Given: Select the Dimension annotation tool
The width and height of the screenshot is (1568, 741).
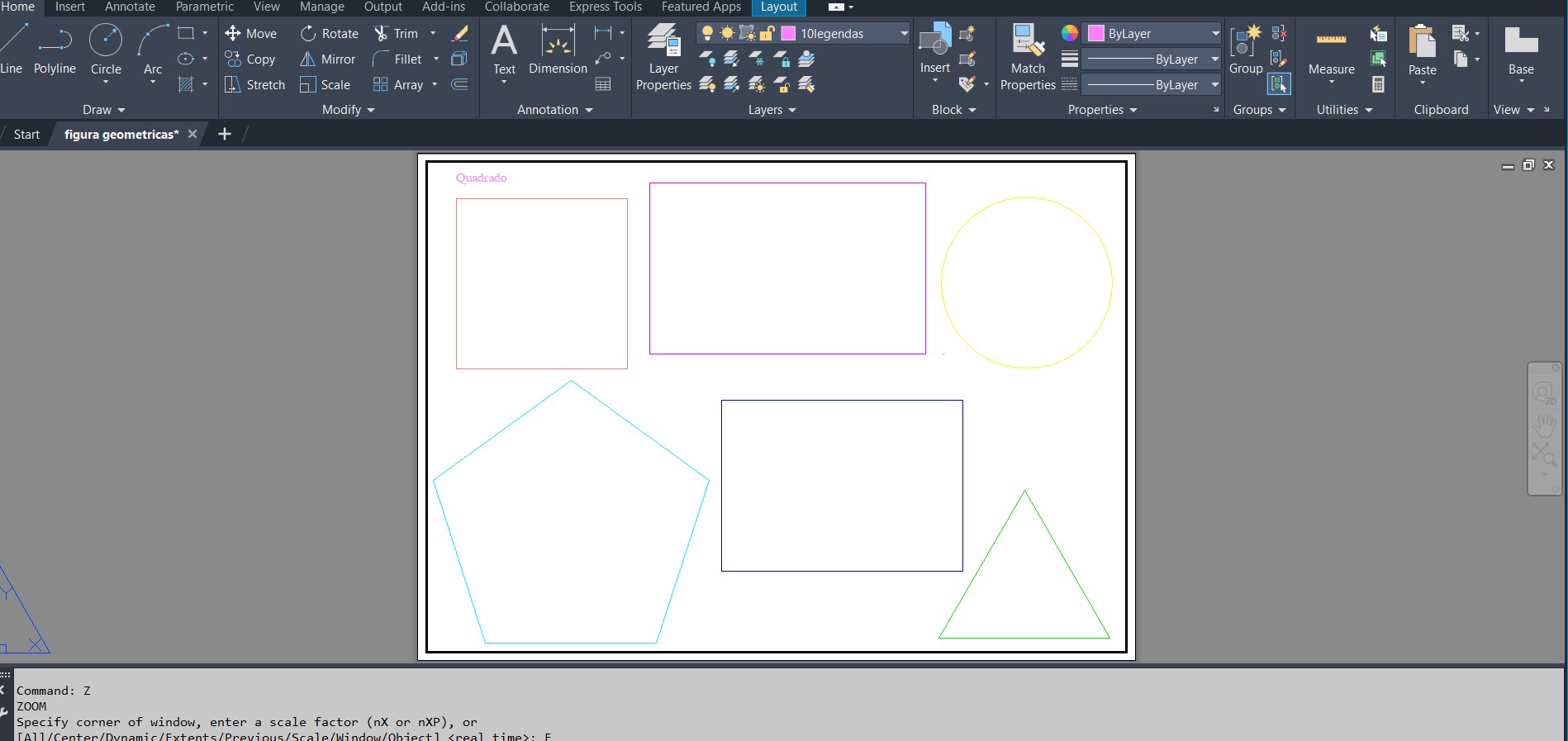Looking at the screenshot, I should click(558, 50).
